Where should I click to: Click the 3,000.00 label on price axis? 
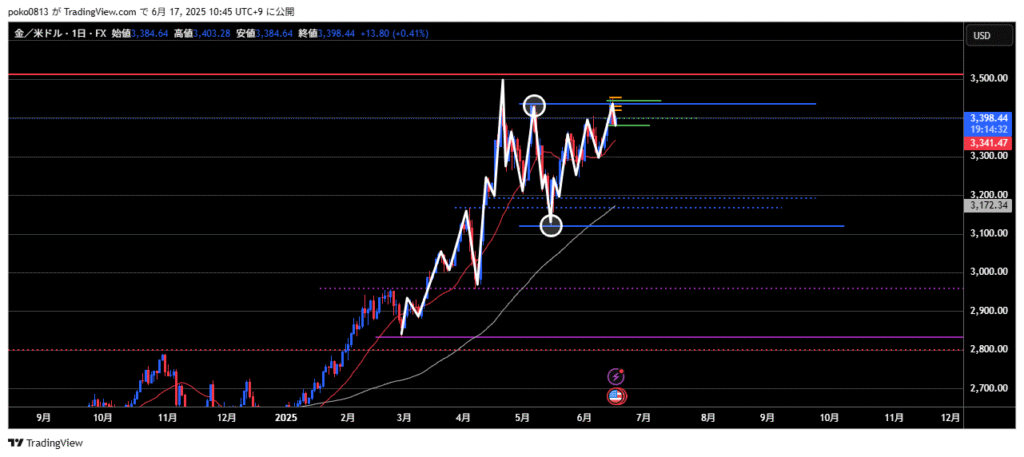(x=988, y=272)
